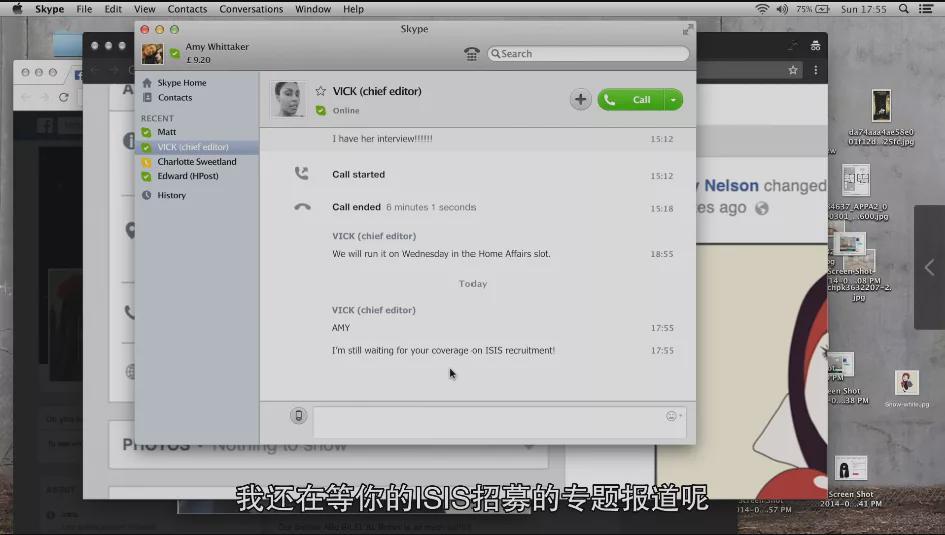Click the Sun 17:55 clock
Image resolution: width=945 pixels, height=535 pixels.
864,9
